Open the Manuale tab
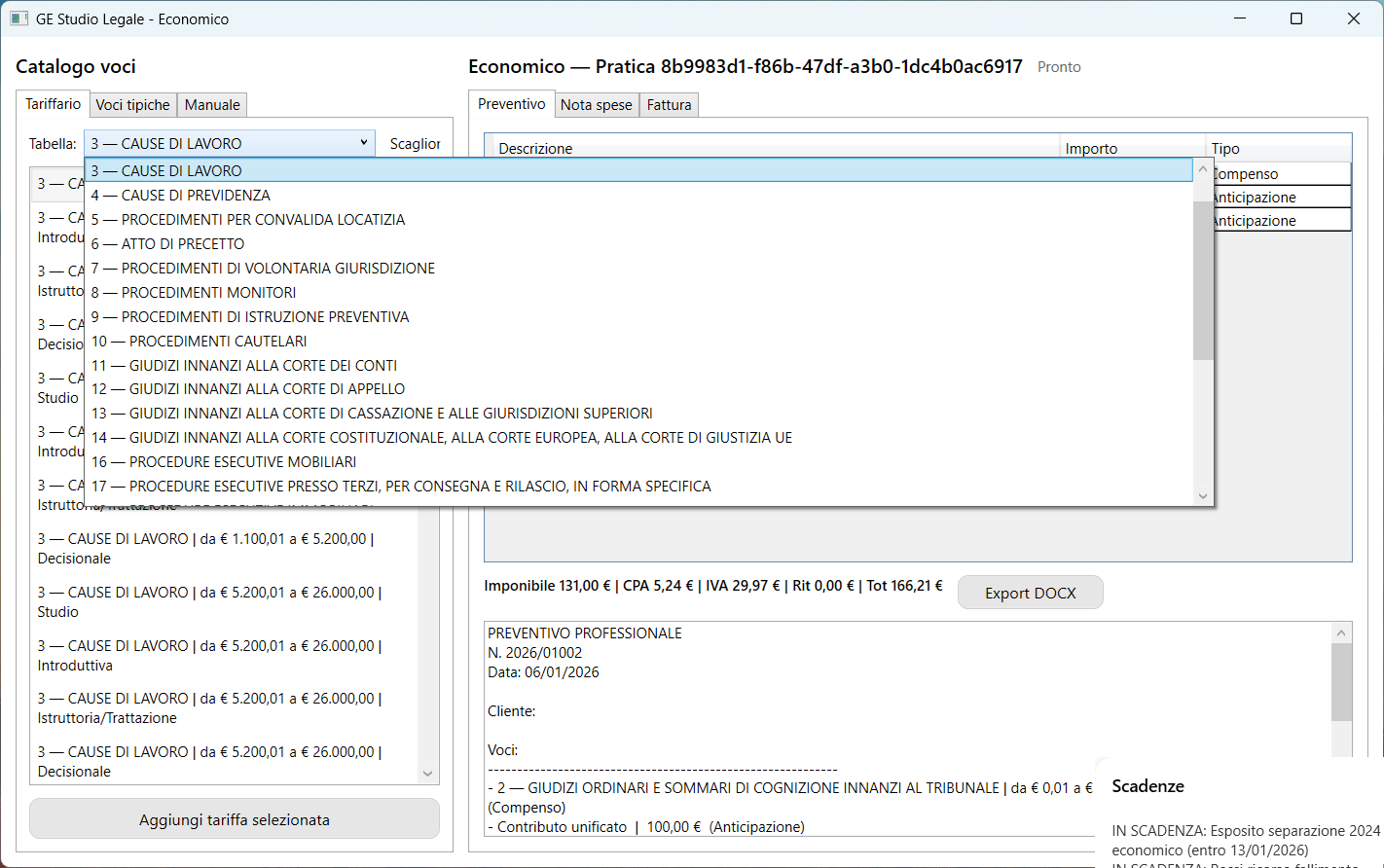The image size is (1384, 868). [212, 105]
